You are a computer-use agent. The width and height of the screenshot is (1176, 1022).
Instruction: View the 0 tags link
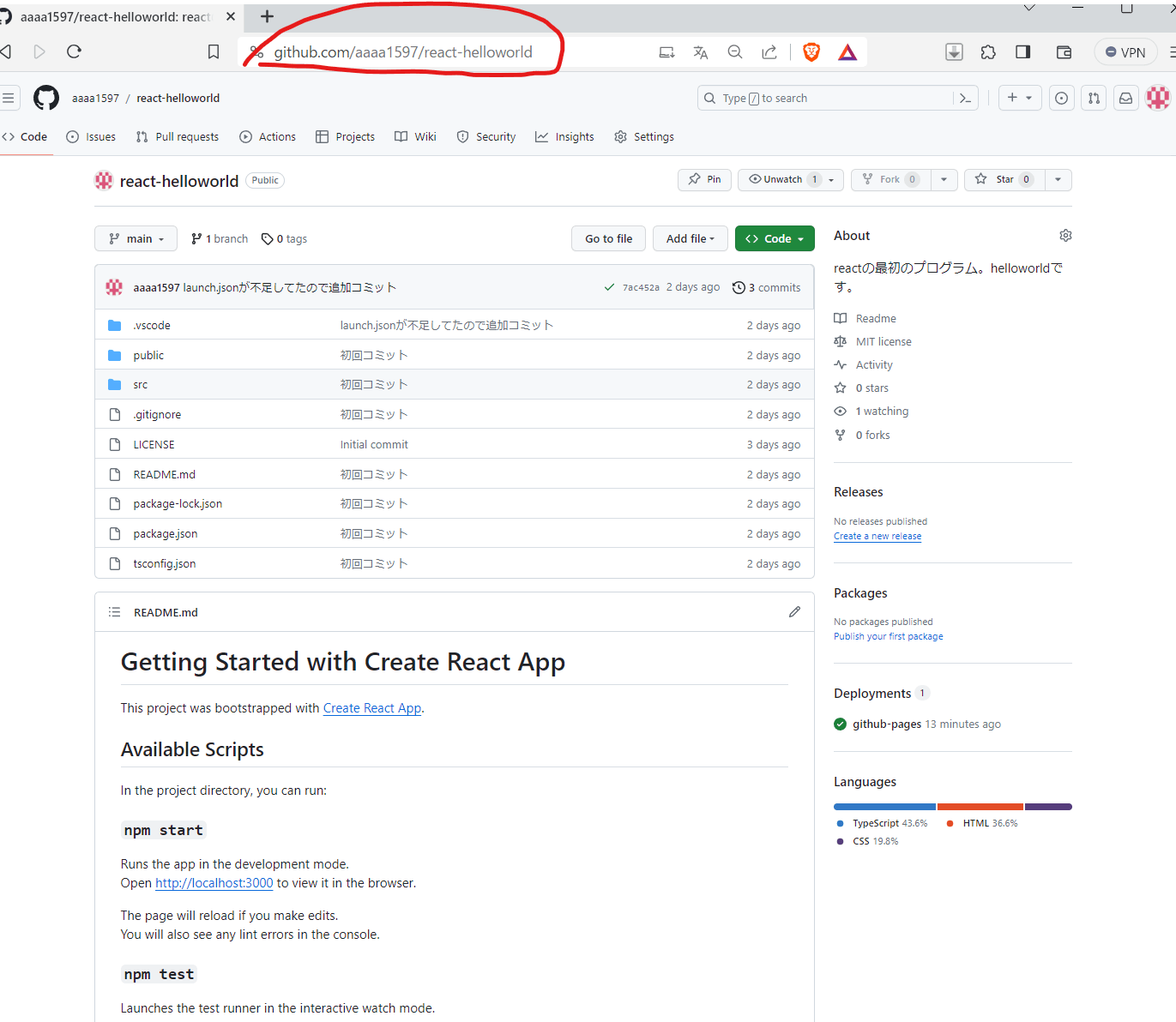click(x=285, y=238)
